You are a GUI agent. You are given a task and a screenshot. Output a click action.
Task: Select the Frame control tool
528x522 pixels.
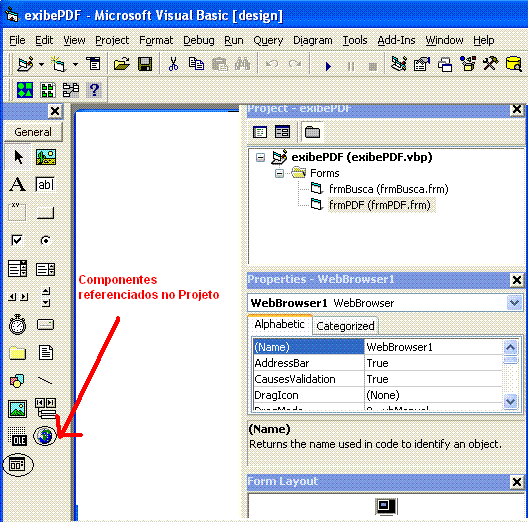pos(17,213)
